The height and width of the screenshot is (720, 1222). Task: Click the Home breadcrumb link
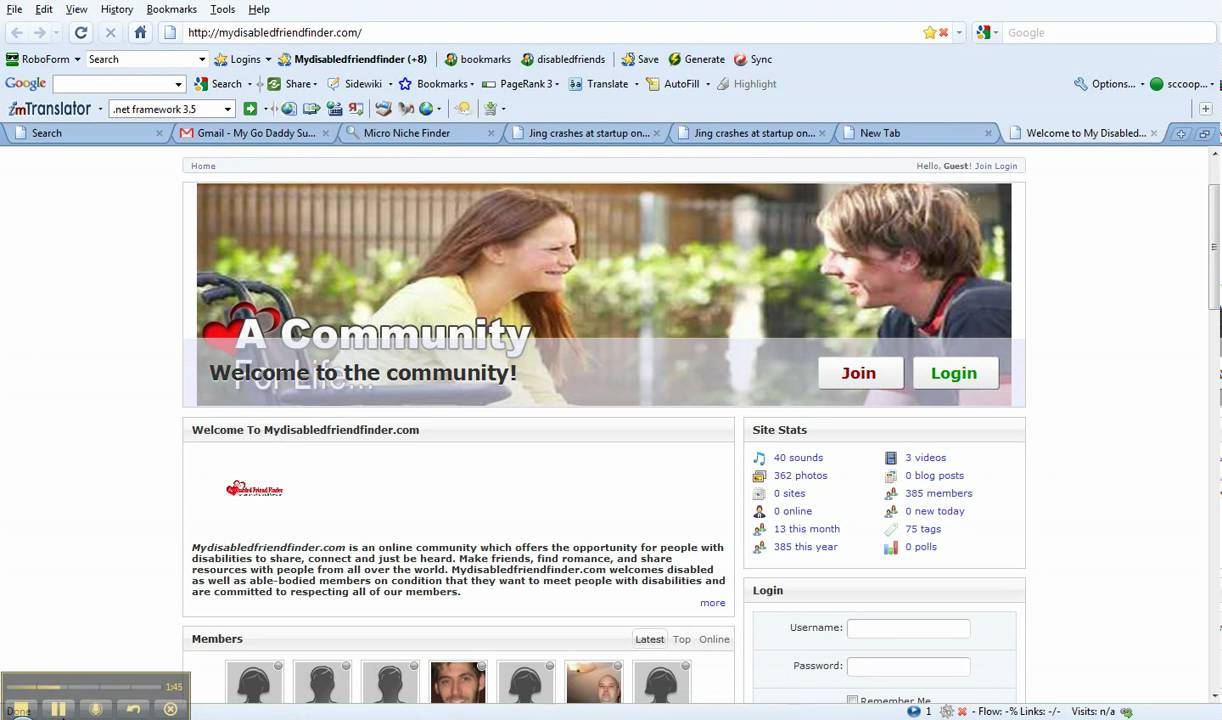click(203, 166)
